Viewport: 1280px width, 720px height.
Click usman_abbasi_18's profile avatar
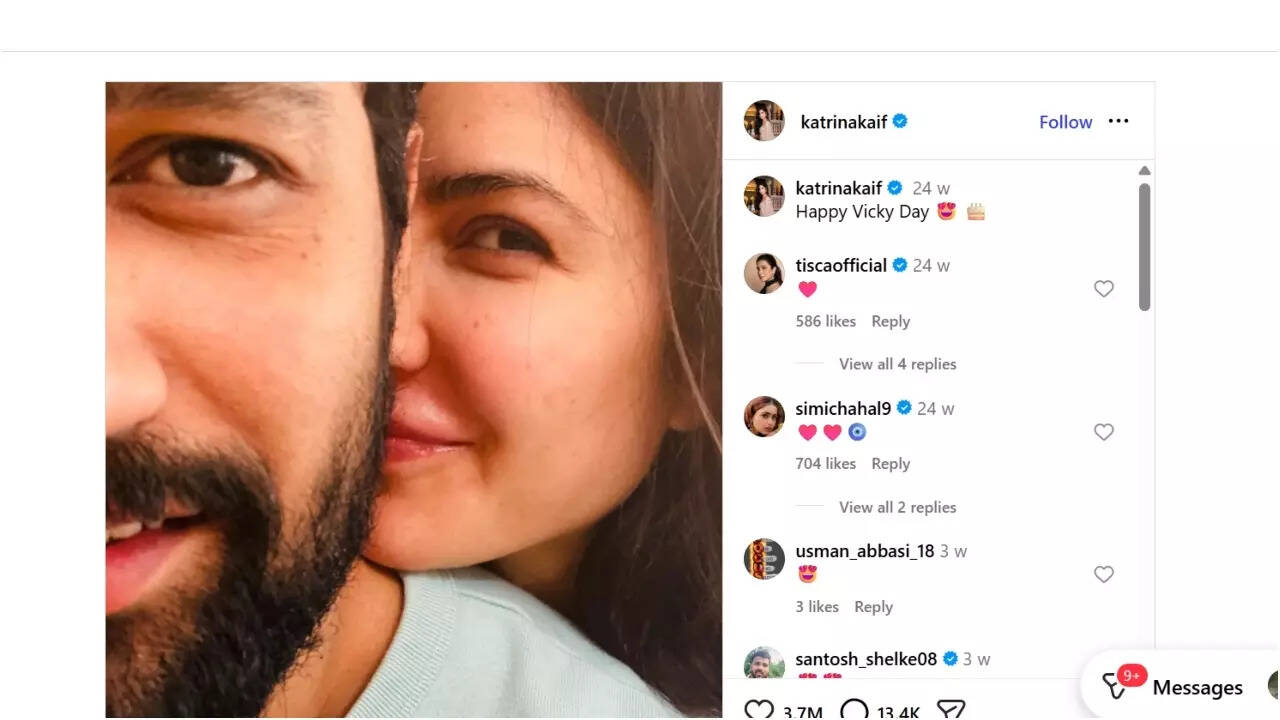pos(764,559)
